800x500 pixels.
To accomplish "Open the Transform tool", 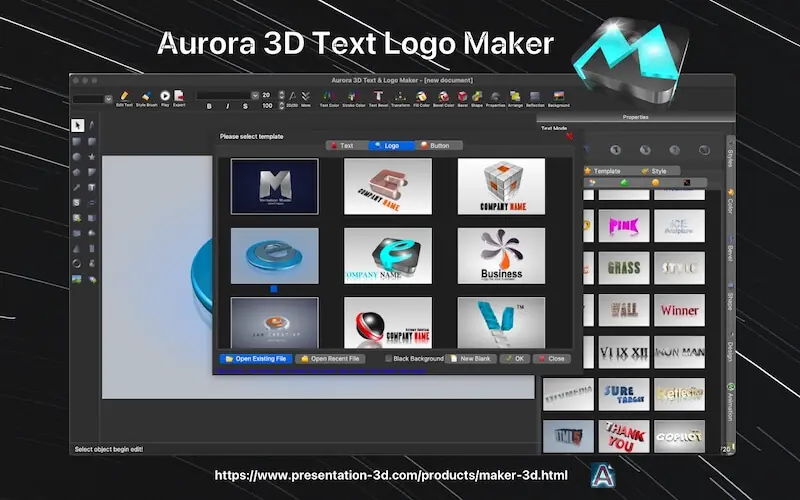I will 401,98.
